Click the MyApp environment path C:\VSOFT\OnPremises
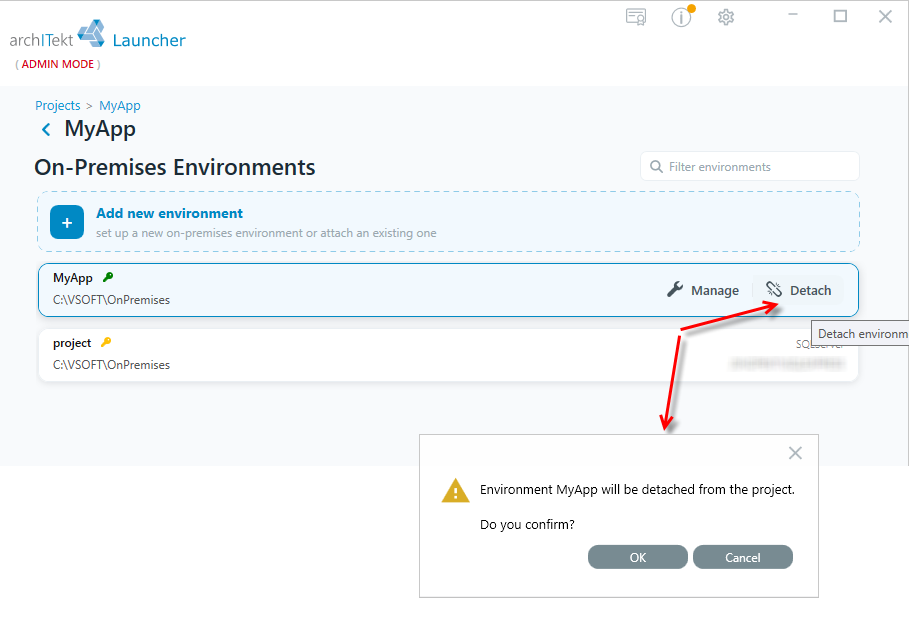The image size is (909, 621). (x=111, y=300)
